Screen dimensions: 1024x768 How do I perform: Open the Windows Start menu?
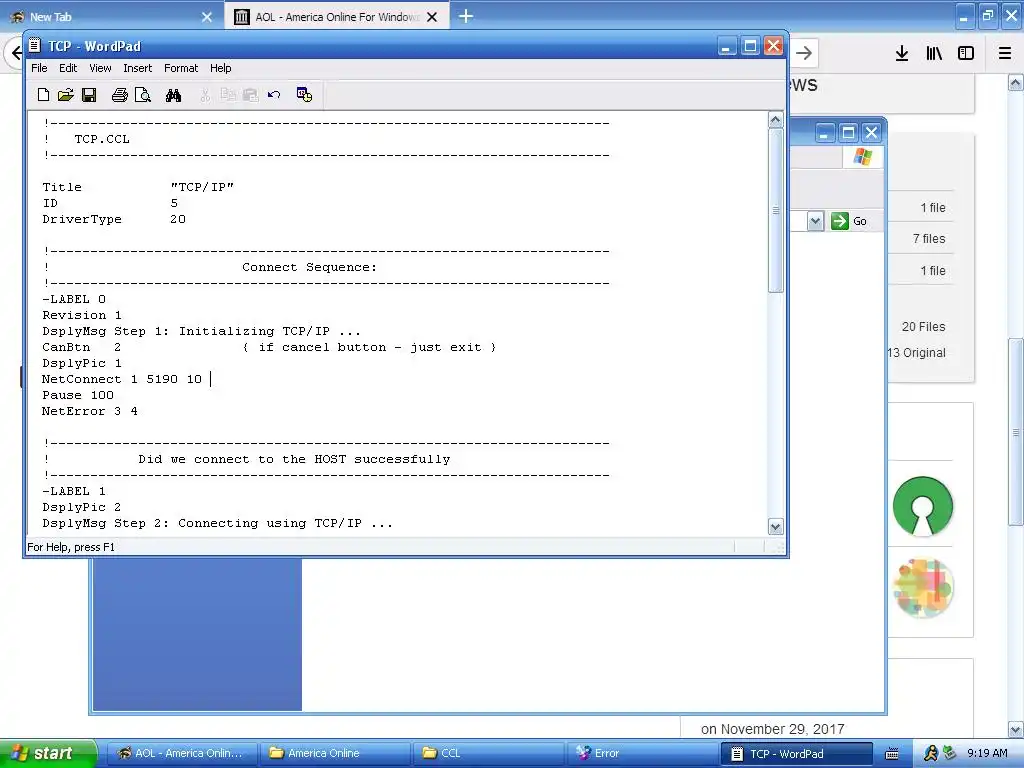point(48,753)
